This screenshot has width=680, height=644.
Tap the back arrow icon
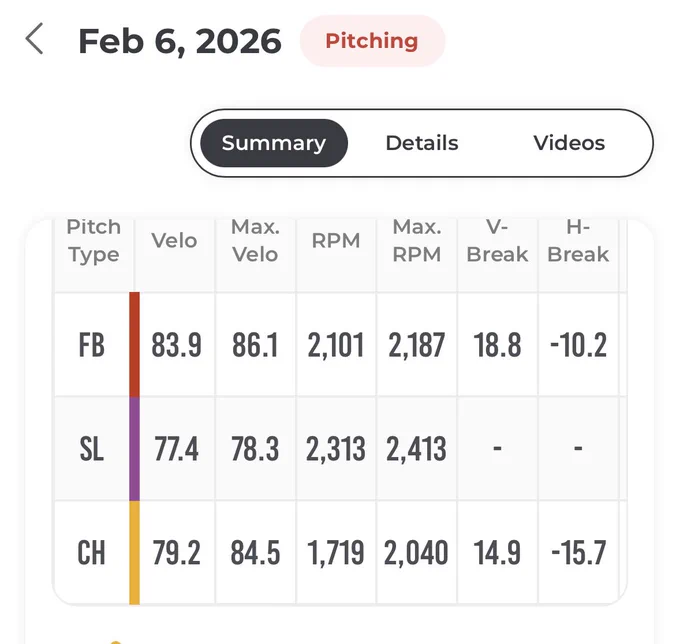(x=34, y=39)
